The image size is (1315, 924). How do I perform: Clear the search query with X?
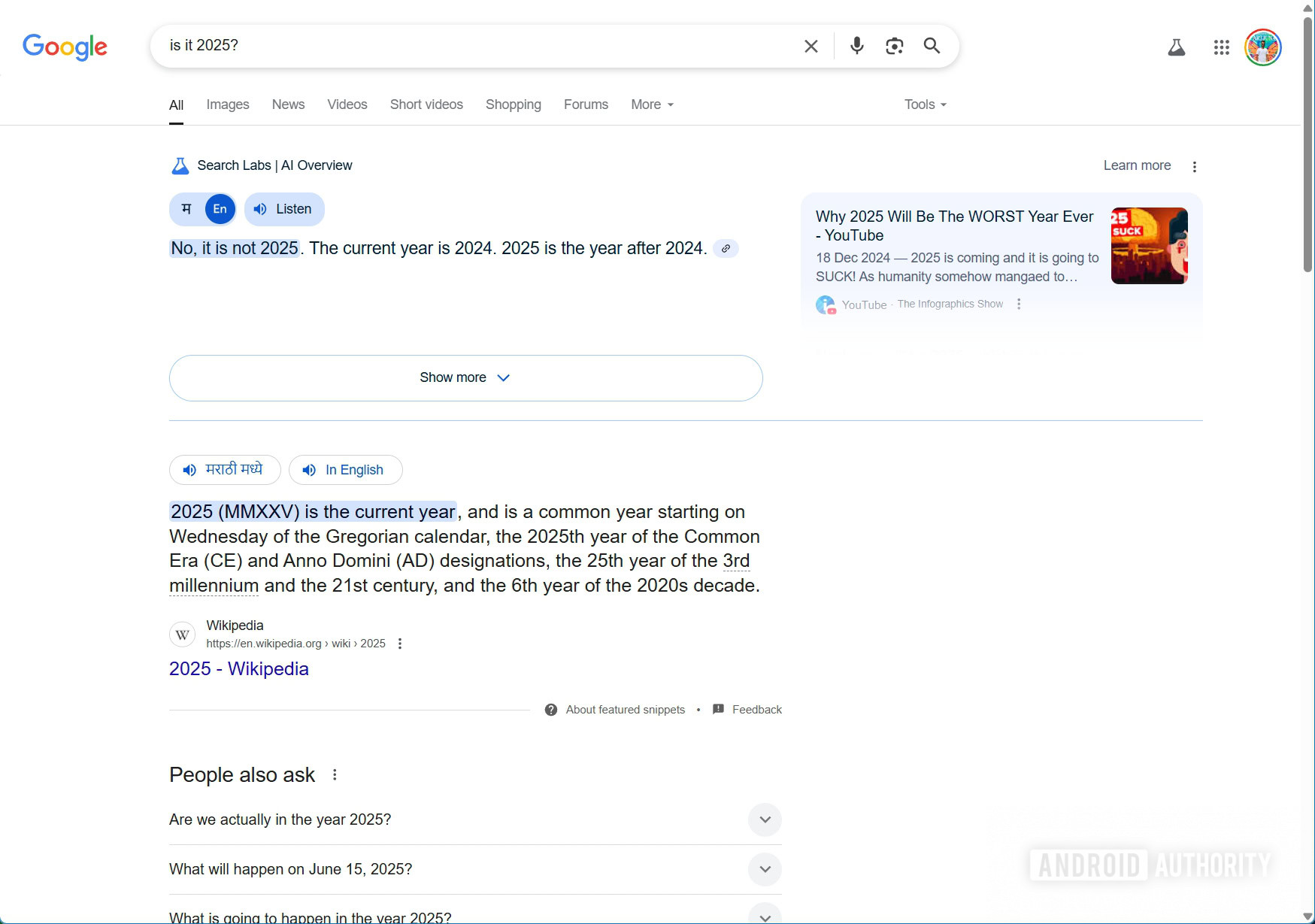point(811,46)
